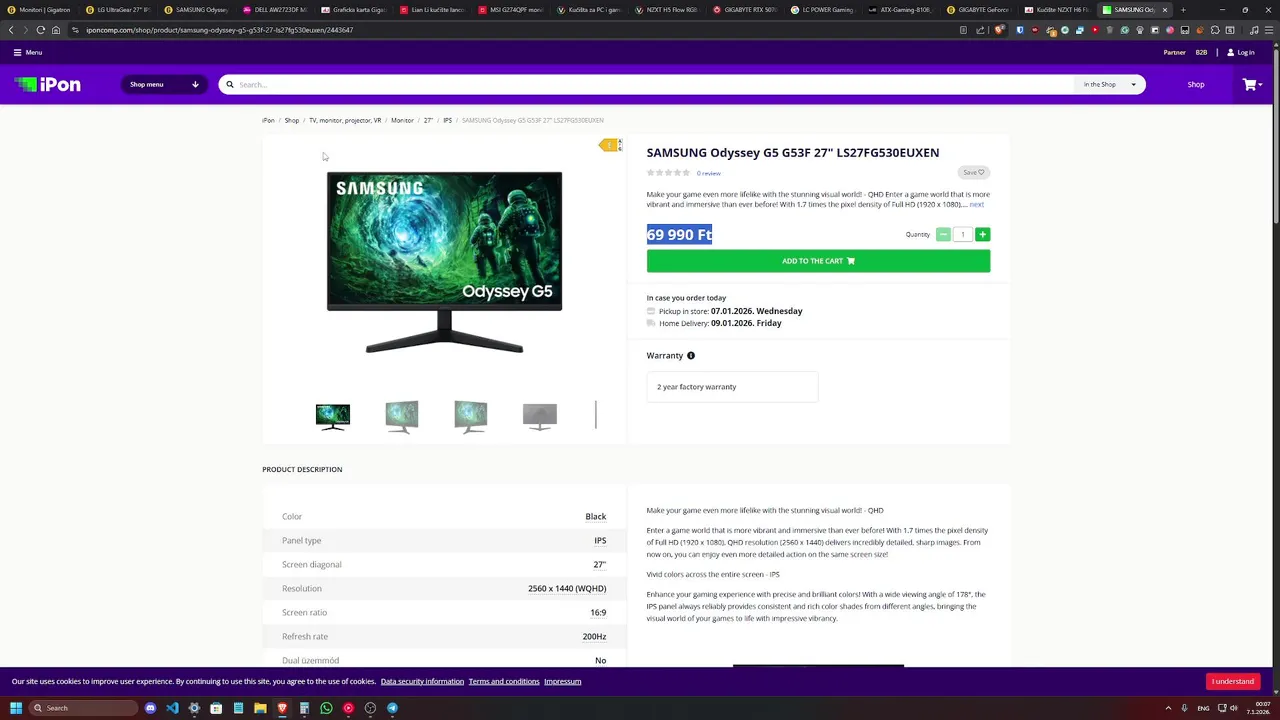
Task: Open the 'In the Shop' search scope dropdown
Action: [1109, 85]
